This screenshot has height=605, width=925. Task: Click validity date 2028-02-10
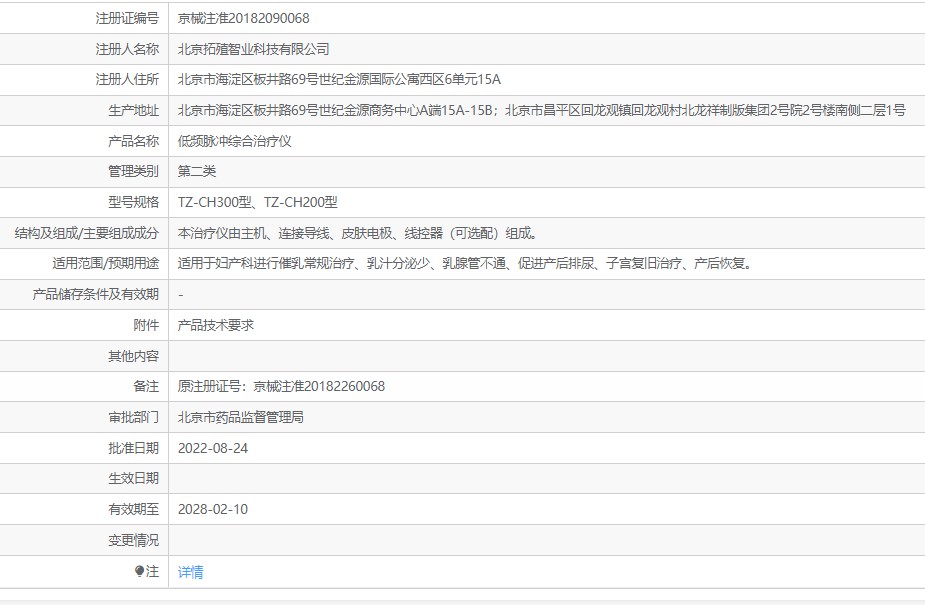[213, 509]
